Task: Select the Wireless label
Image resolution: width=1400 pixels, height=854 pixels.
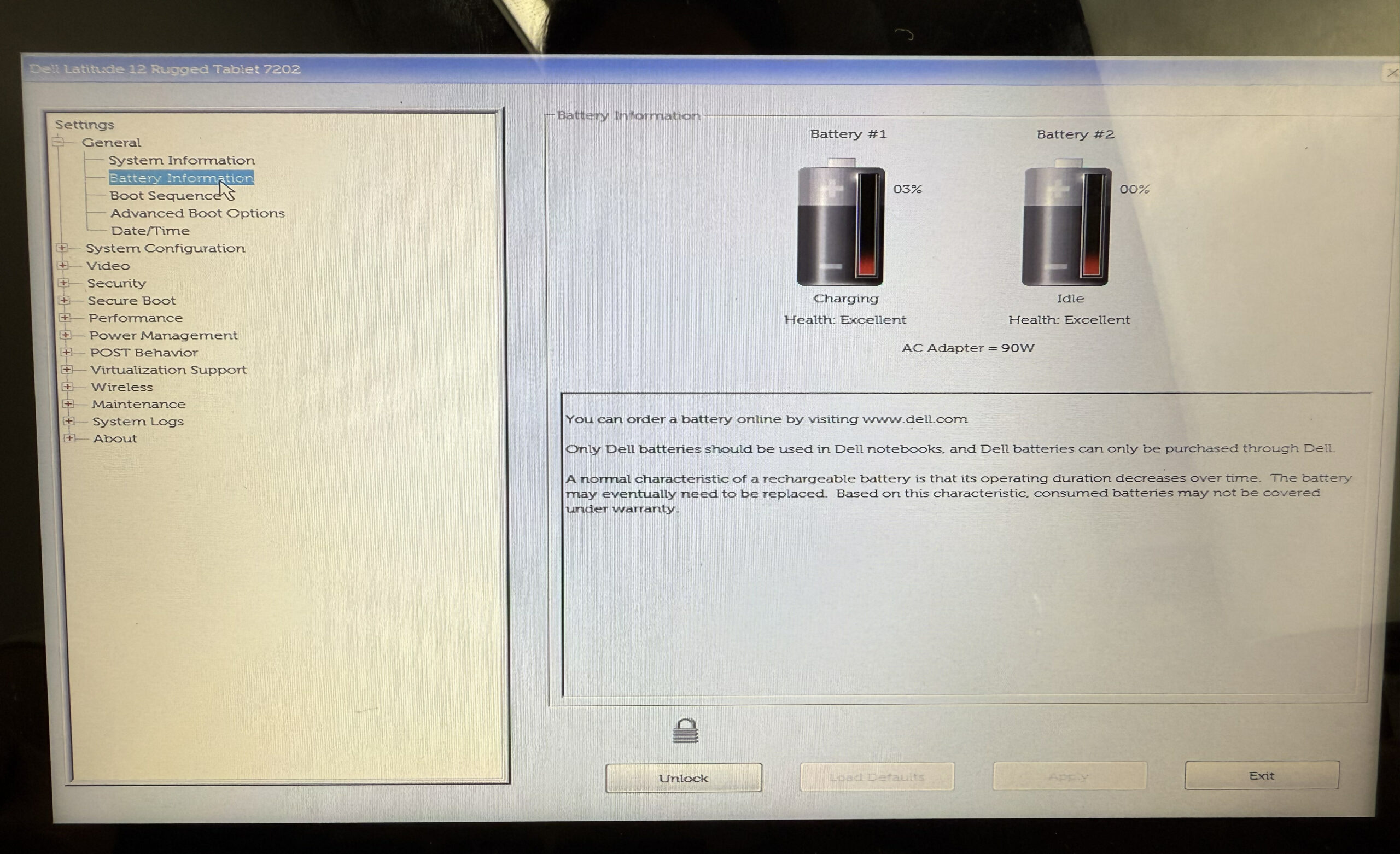Action: [x=122, y=387]
